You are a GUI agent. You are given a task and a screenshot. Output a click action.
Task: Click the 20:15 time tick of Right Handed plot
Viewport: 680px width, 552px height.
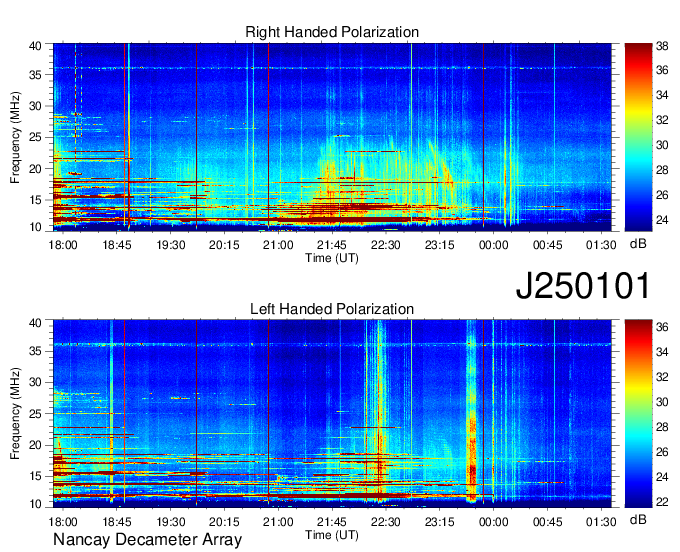tap(224, 245)
